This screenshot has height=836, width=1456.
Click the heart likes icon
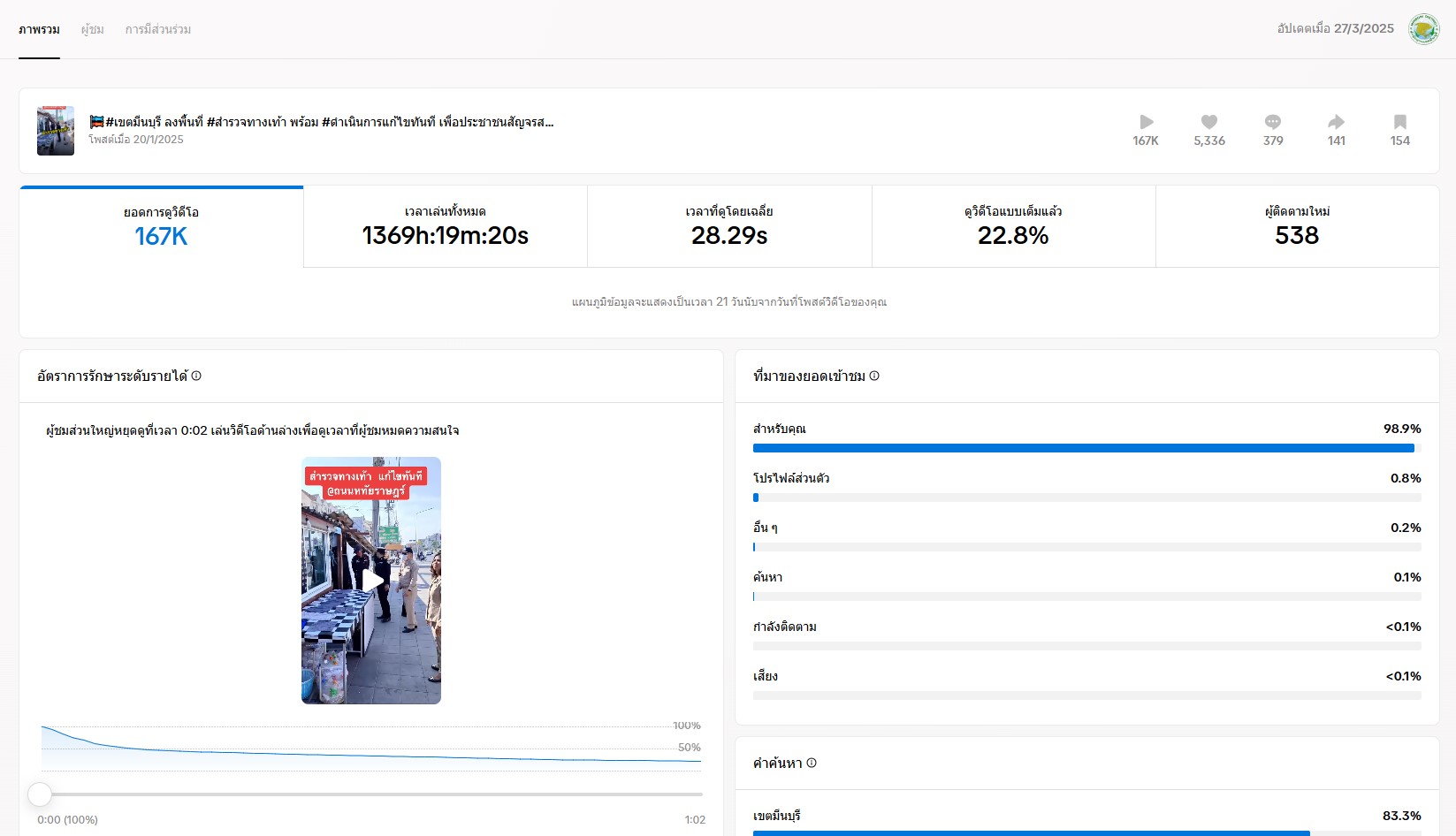(1209, 122)
